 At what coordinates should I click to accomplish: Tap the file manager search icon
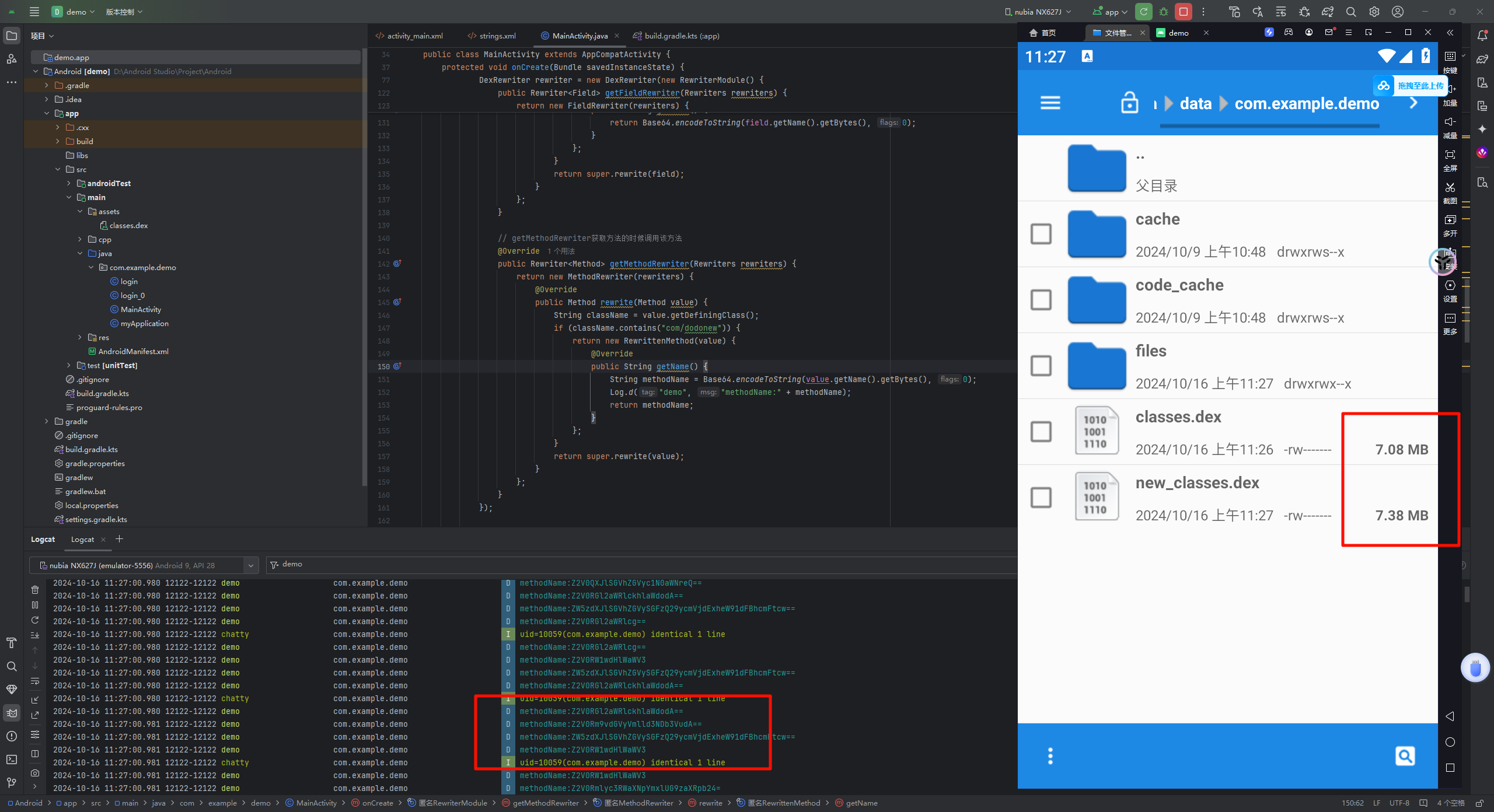[x=1405, y=756]
